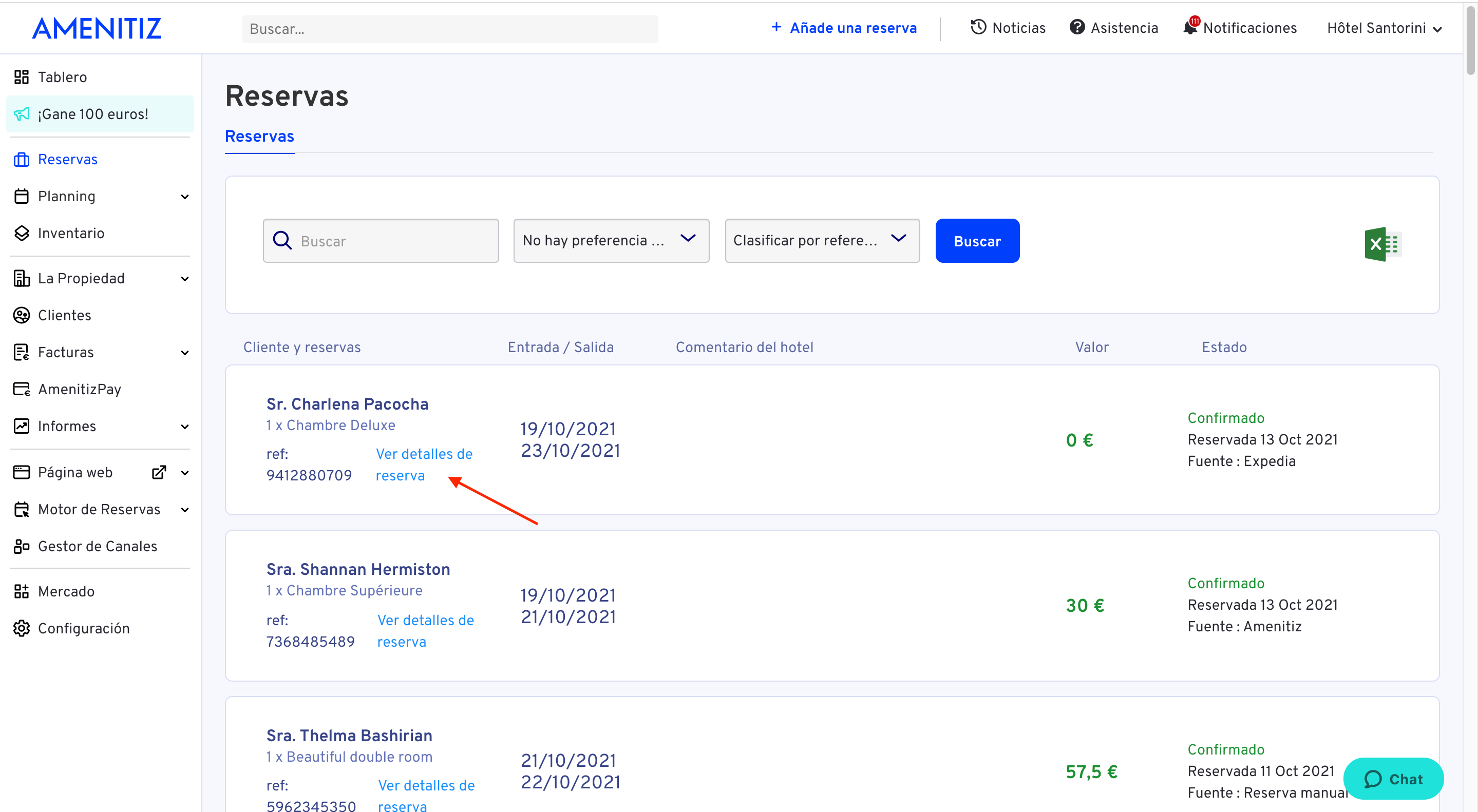Viewport: 1478px width, 812px height.
Task: Click the Página web browser icon
Action: tap(21, 472)
